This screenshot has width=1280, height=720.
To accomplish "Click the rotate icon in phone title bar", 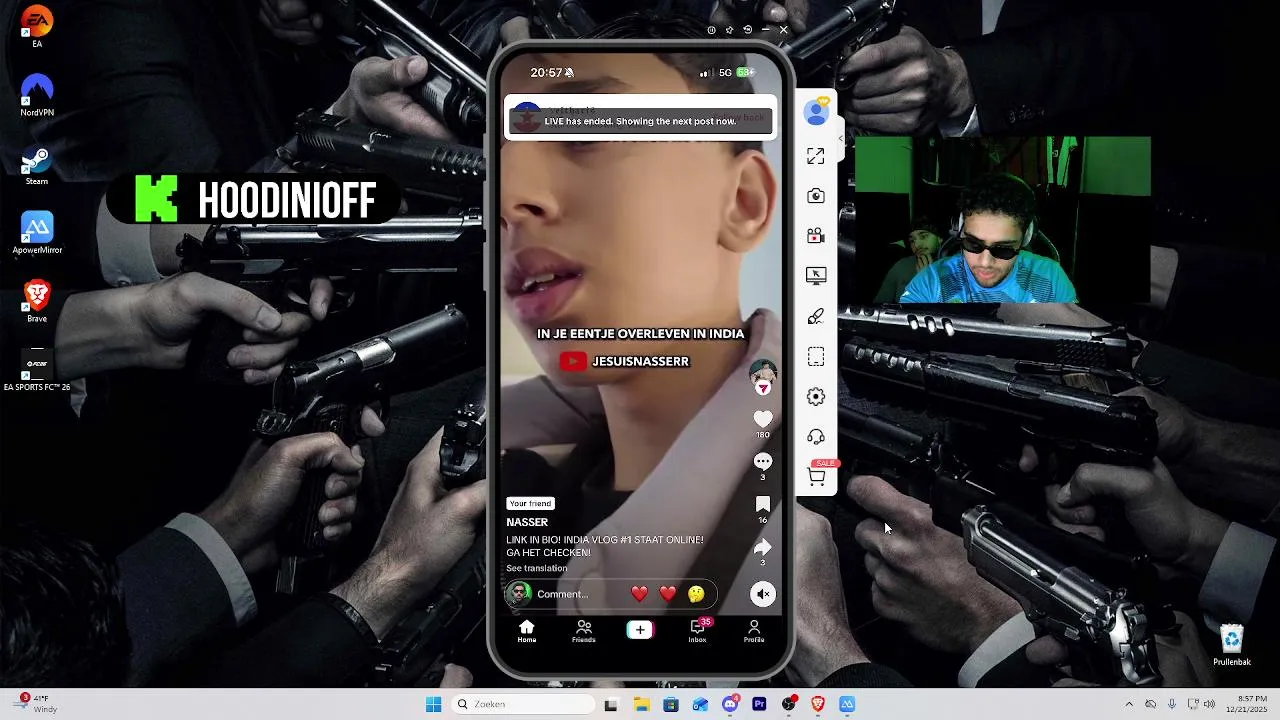I will point(747,30).
